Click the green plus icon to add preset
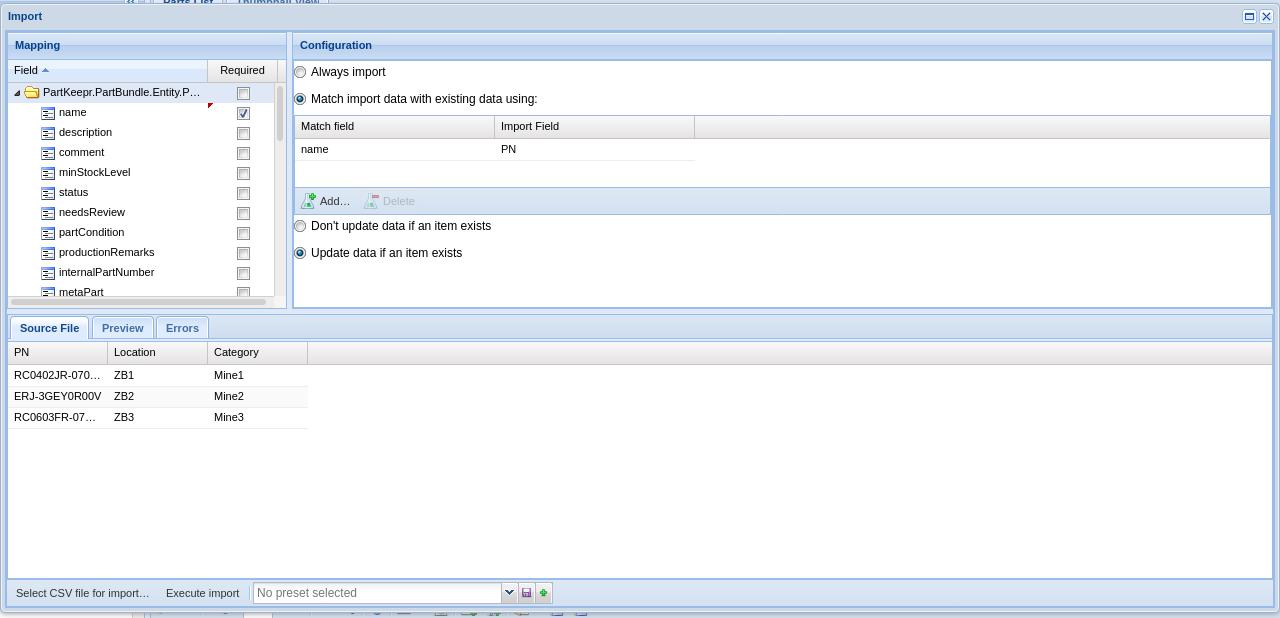 [543, 593]
